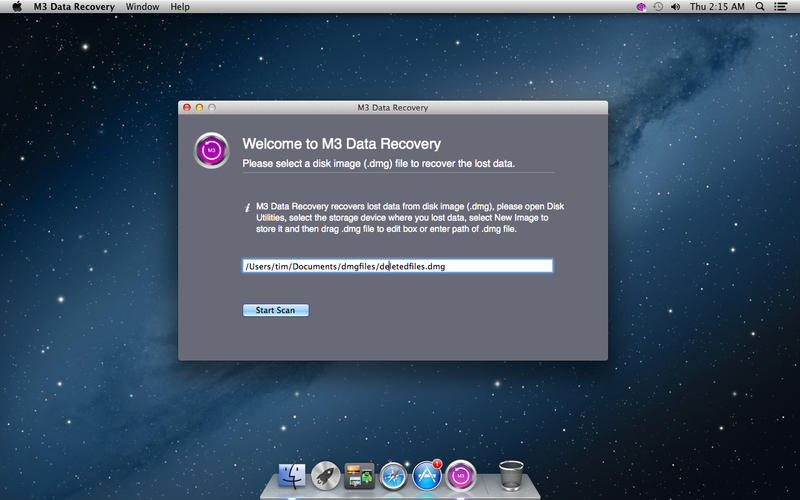Open the App Store in the Dock
Screen dimensions: 800x500
click(427, 476)
